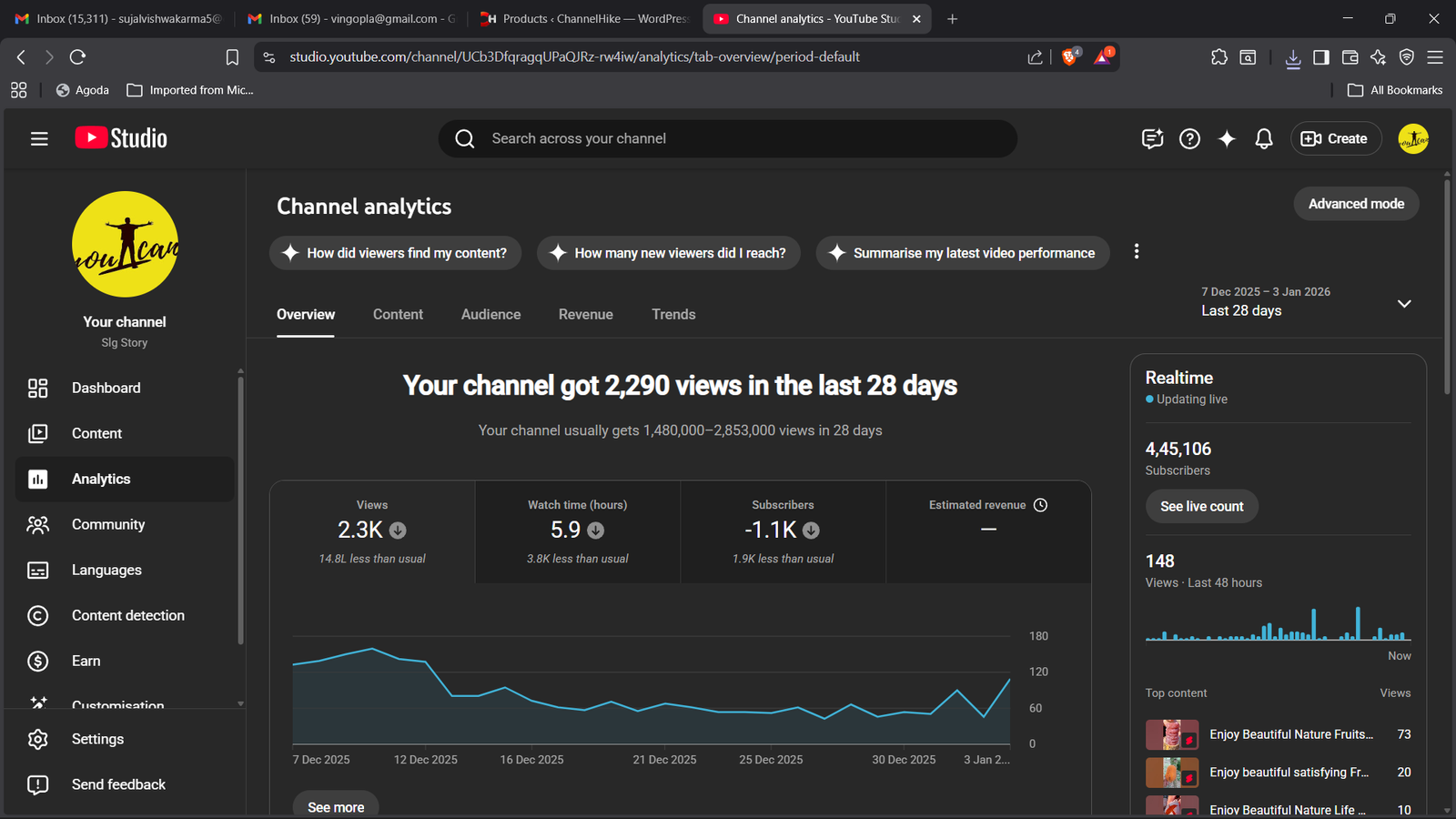The image size is (1456, 819).
Task: Switch to the Revenue tab
Action: (585, 314)
